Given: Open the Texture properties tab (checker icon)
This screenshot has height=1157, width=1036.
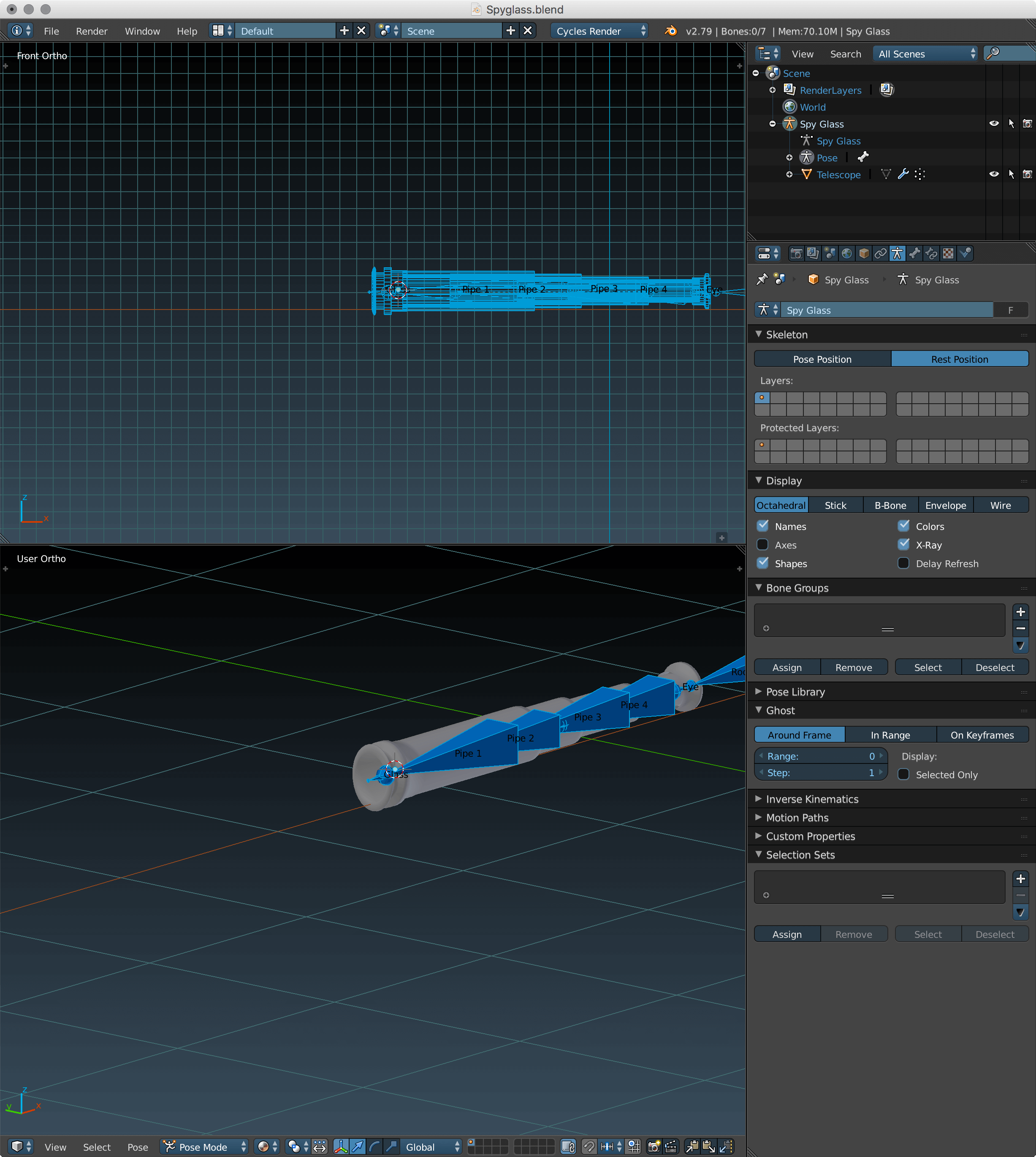Looking at the screenshot, I should tap(948, 253).
